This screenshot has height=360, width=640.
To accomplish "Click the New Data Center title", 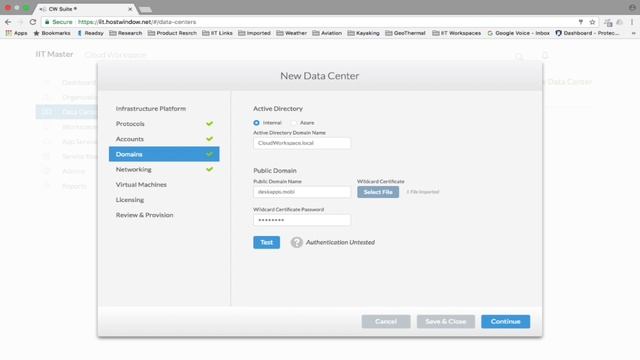I will 320,76.
